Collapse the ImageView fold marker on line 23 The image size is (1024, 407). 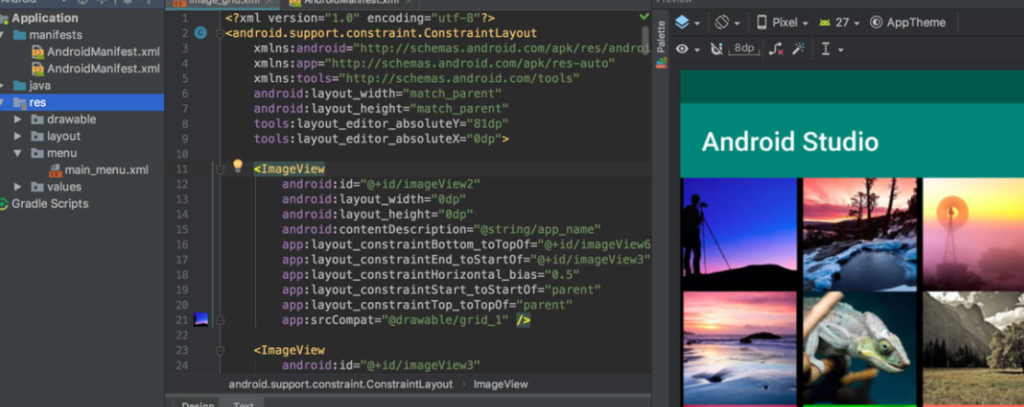(x=220, y=350)
